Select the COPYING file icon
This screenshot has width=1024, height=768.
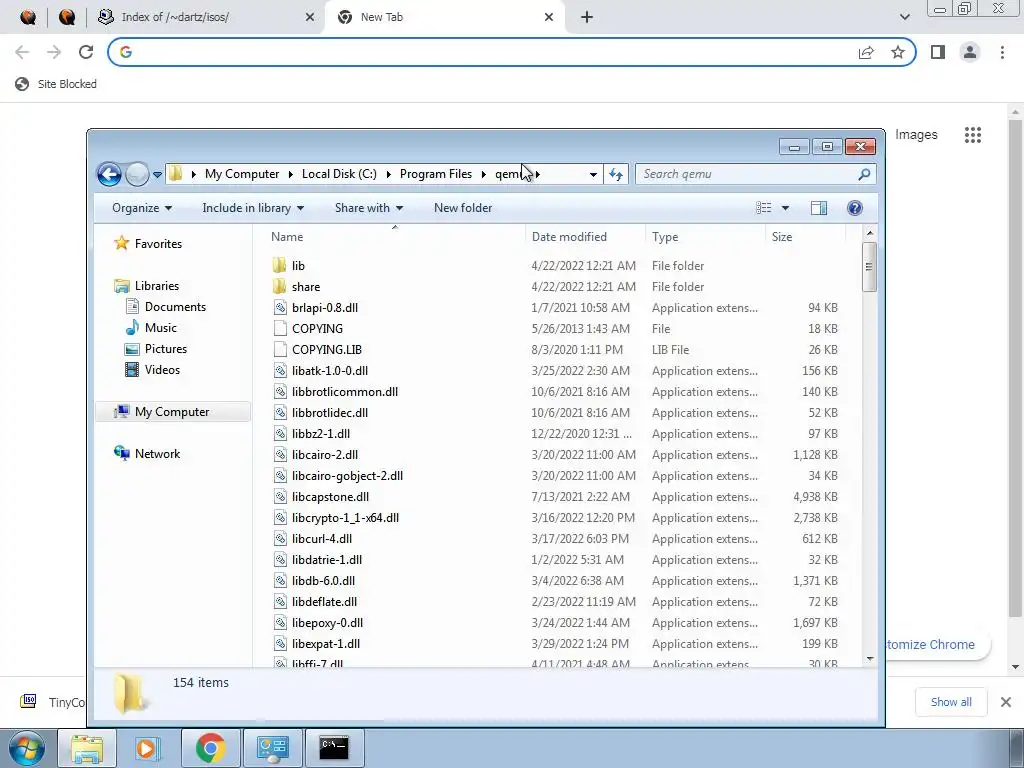point(280,328)
